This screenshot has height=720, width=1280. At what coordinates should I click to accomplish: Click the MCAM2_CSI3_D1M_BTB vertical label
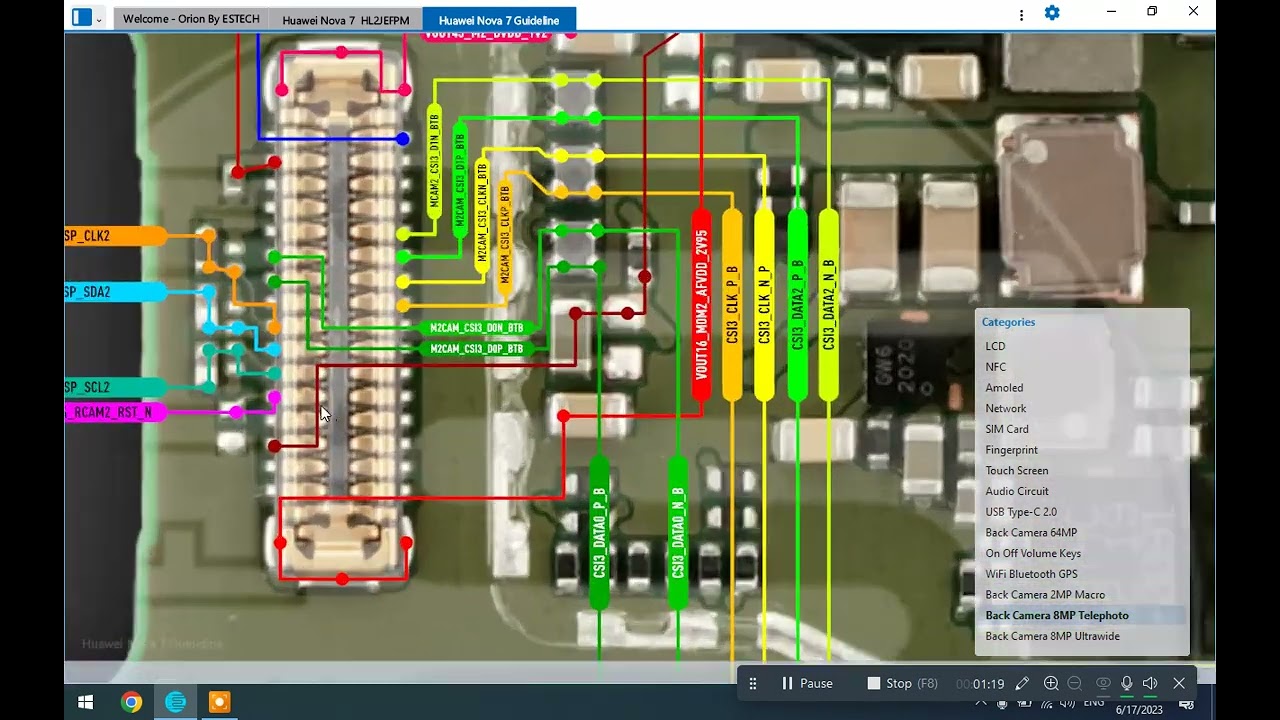[x=434, y=163]
